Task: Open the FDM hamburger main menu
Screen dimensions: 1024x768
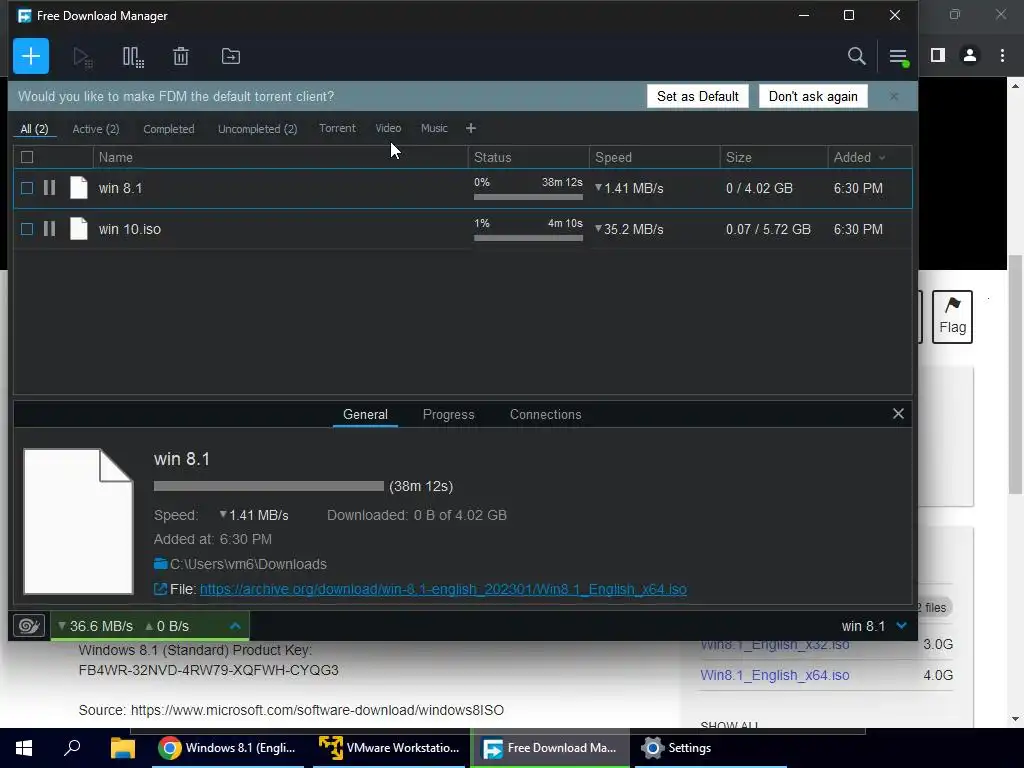Action: 899,57
